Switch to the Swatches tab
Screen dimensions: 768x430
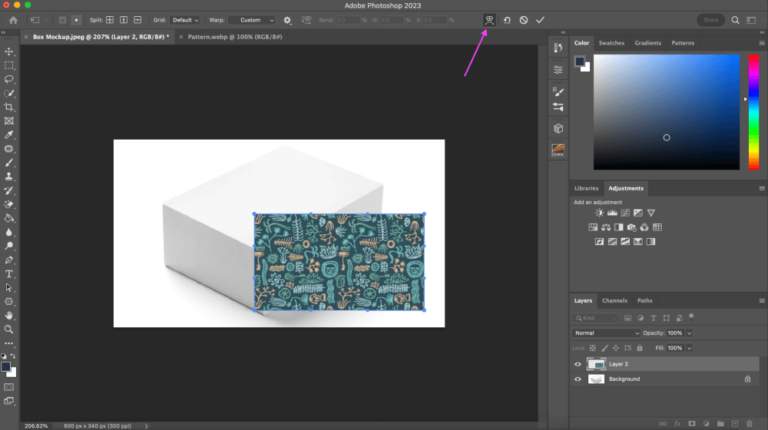point(611,43)
